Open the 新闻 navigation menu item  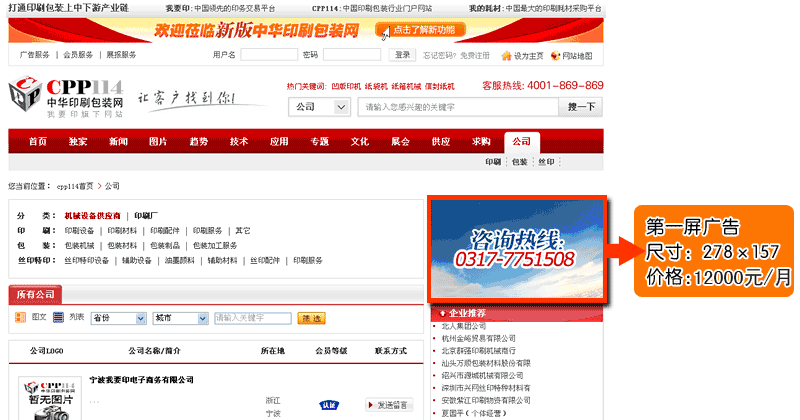(118, 141)
